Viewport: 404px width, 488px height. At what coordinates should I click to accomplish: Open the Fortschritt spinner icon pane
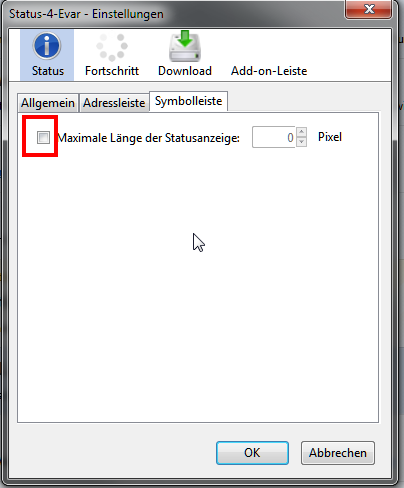click(112, 47)
